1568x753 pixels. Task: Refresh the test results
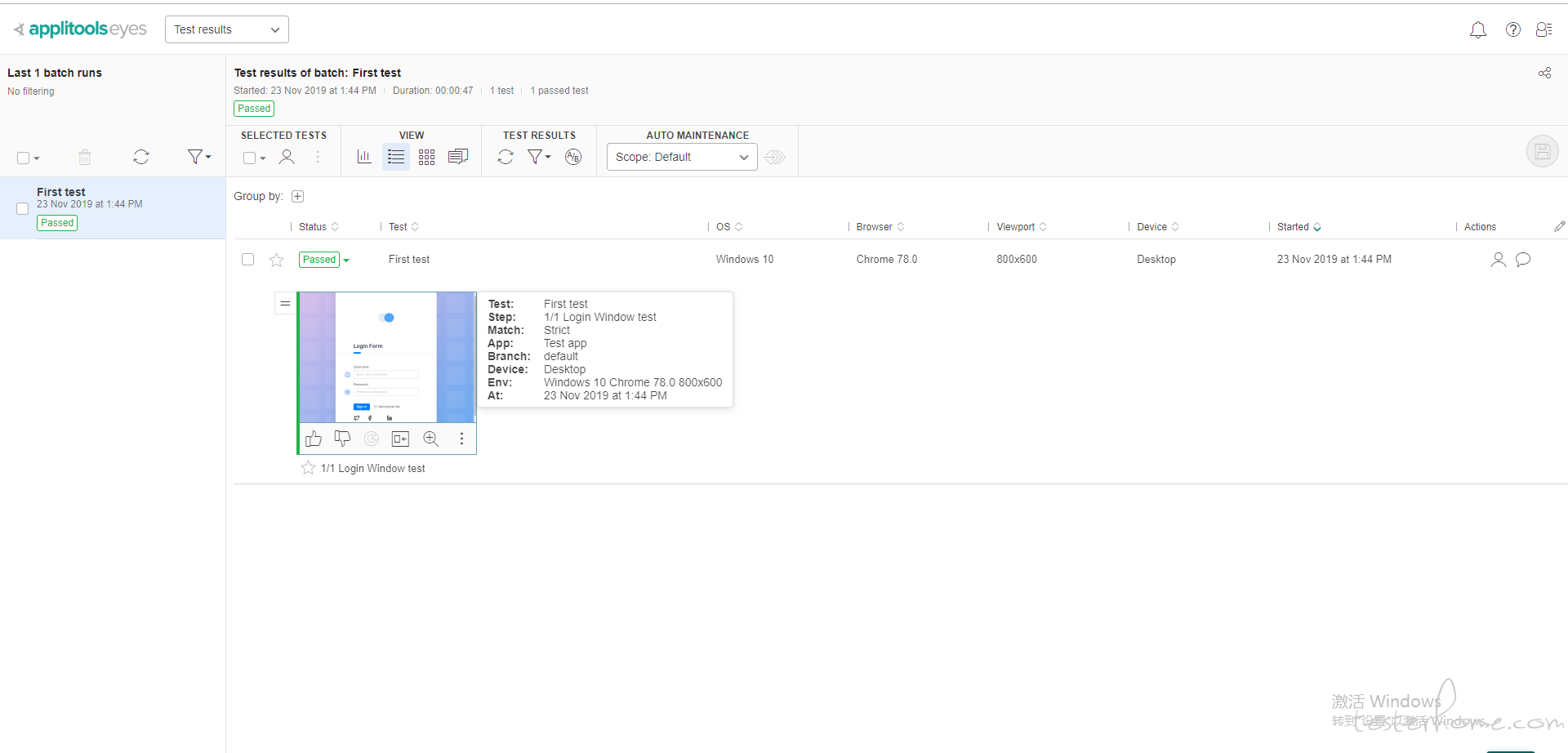pos(506,157)
